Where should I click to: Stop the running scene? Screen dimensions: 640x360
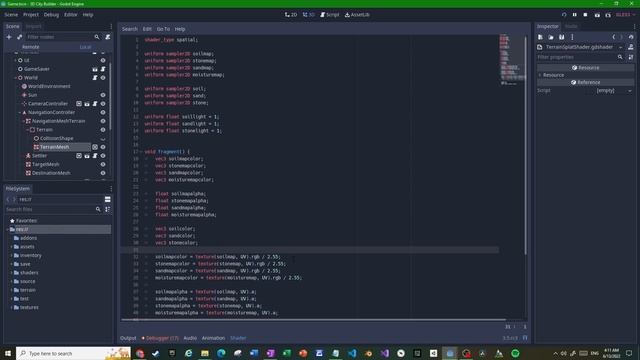click(x=585, y=15)
